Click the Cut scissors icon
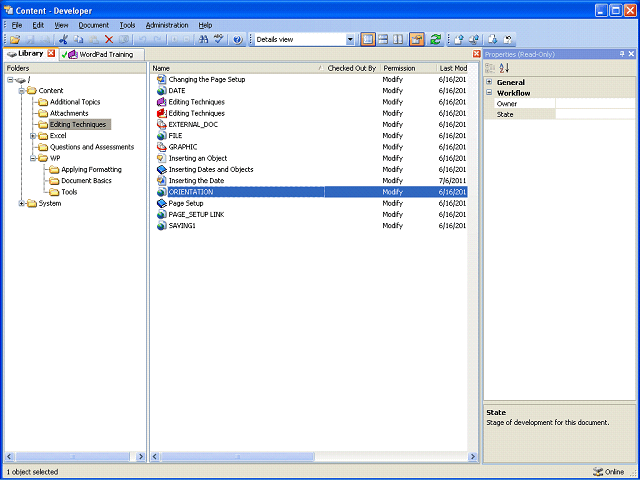640x480 pixels. pyautogui.click(x=63, y=40)
